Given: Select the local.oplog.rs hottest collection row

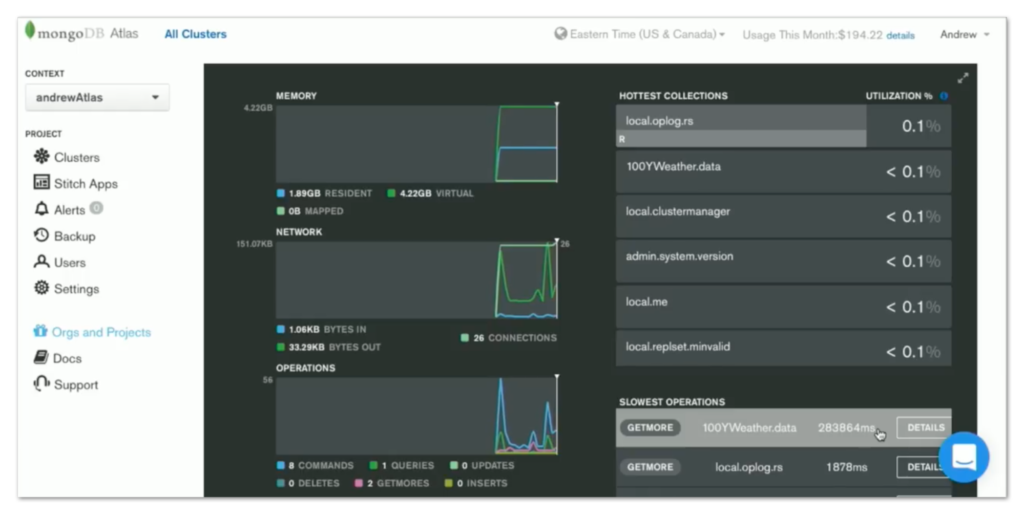Looking at the screenshot, I should (x=783, y=126).
